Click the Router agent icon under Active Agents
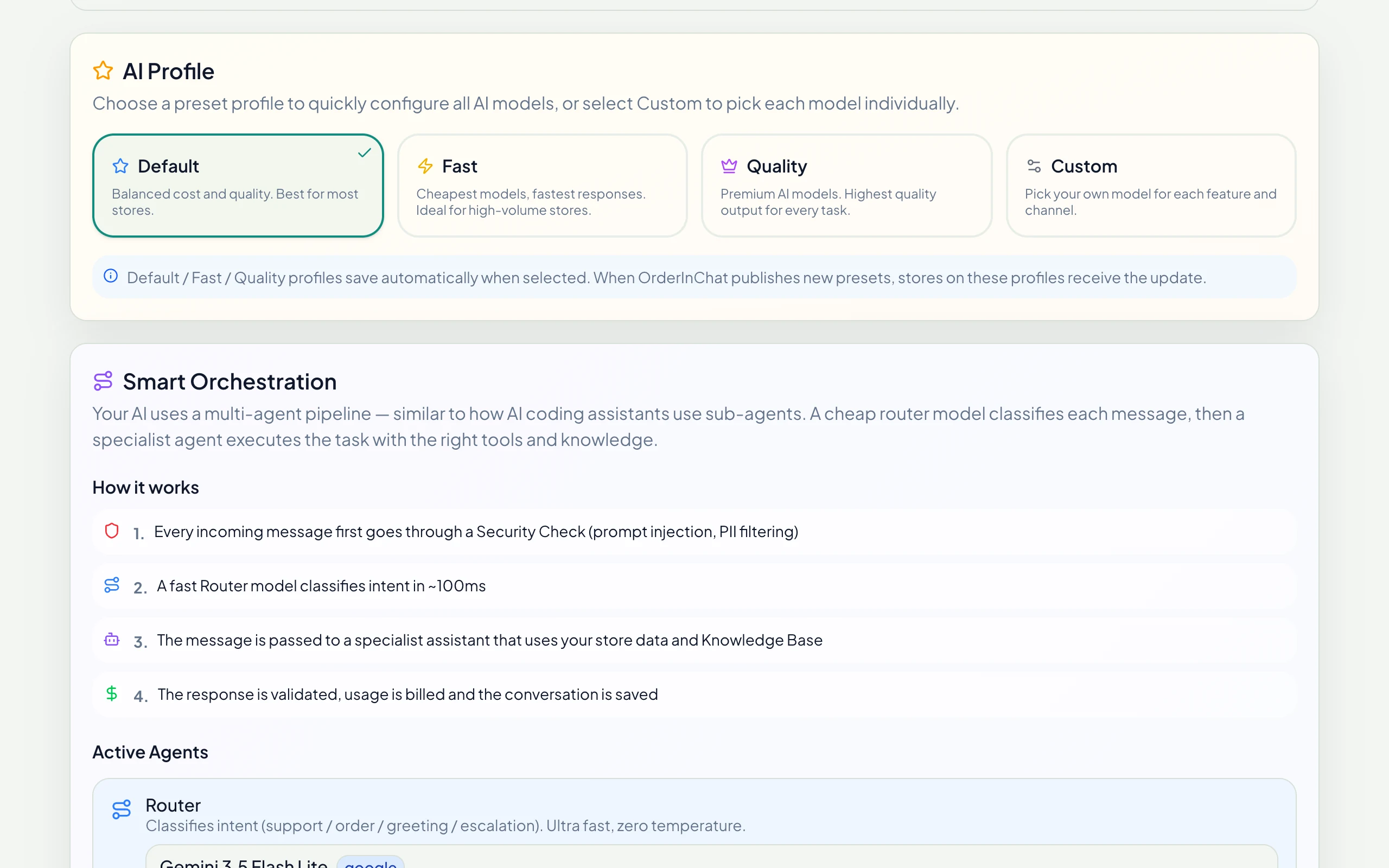The height and width of the screenshot is (868, 1389). (122, 809)
